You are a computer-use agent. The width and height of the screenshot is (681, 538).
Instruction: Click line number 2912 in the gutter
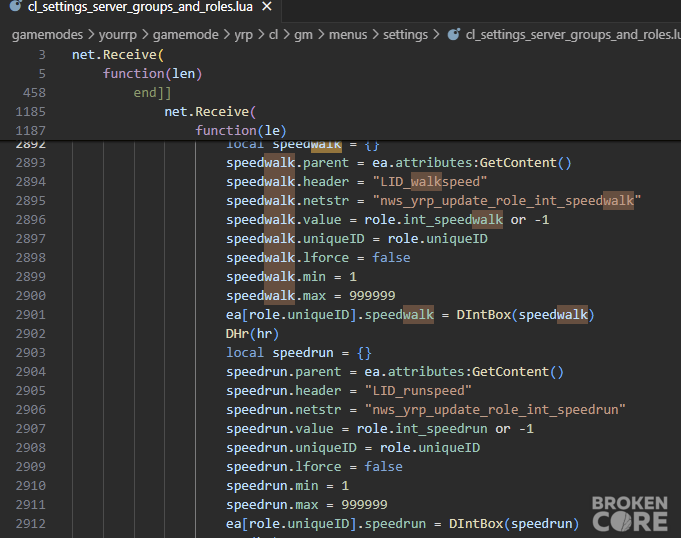click(31, 524)
